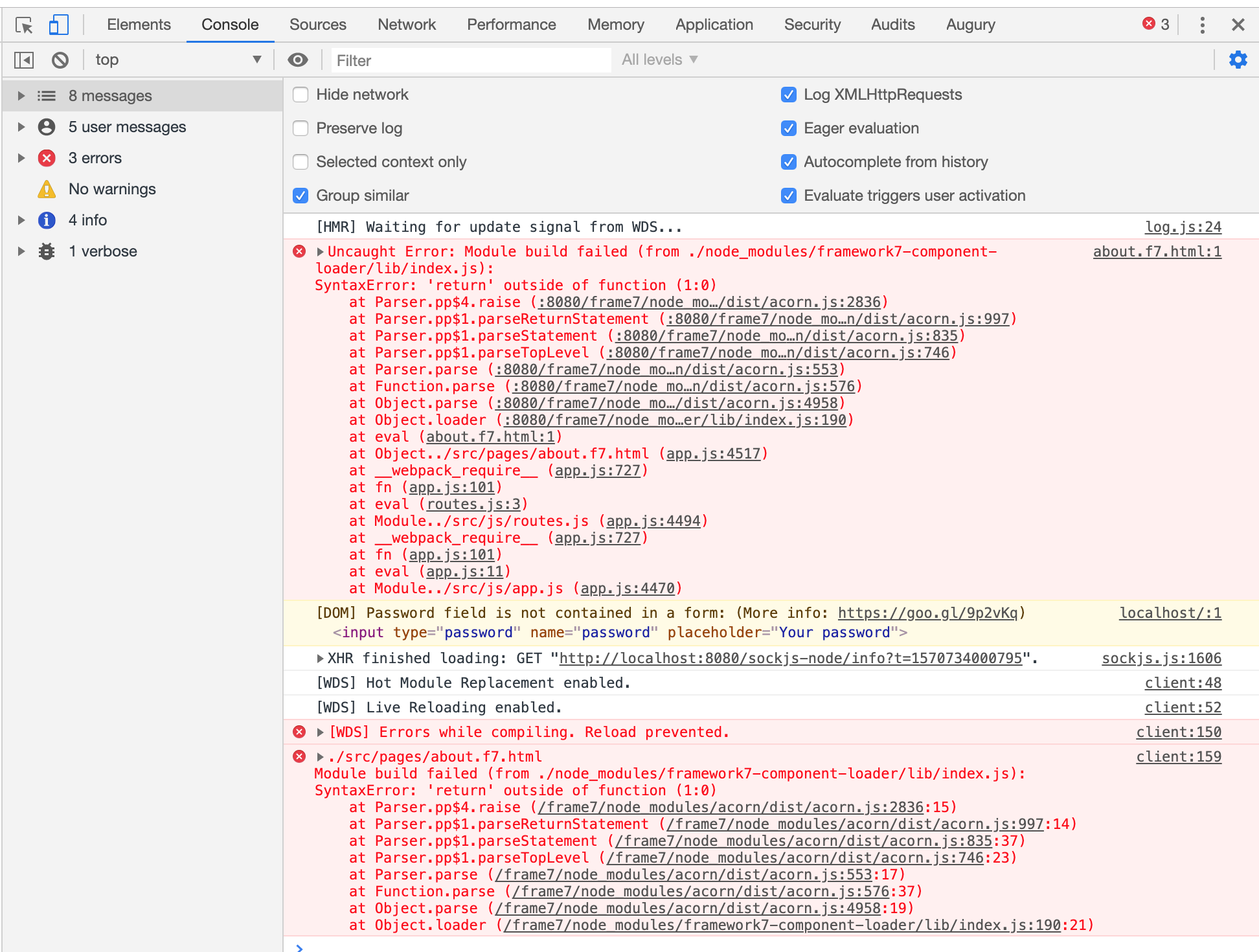Activate the inspect element picker icon
Image resolution: width=1259 pixels, height=952 pixels.
click(x=24, y=25)
